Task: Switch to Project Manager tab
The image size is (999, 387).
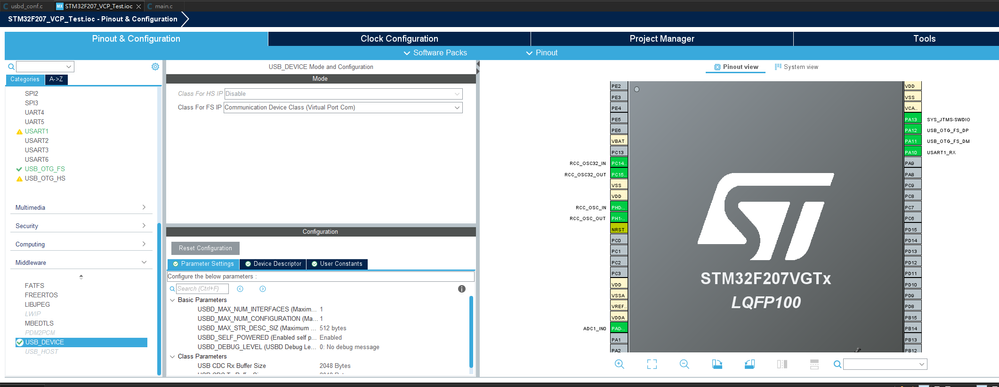Action: (x=661, y=39)
